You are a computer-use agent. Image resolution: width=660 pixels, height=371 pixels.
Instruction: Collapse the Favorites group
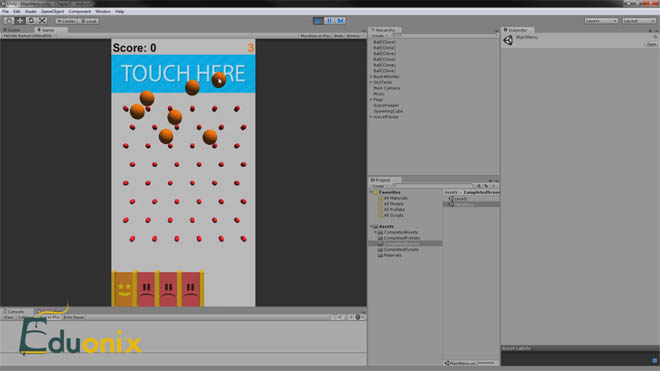click(x=371, y=192)
